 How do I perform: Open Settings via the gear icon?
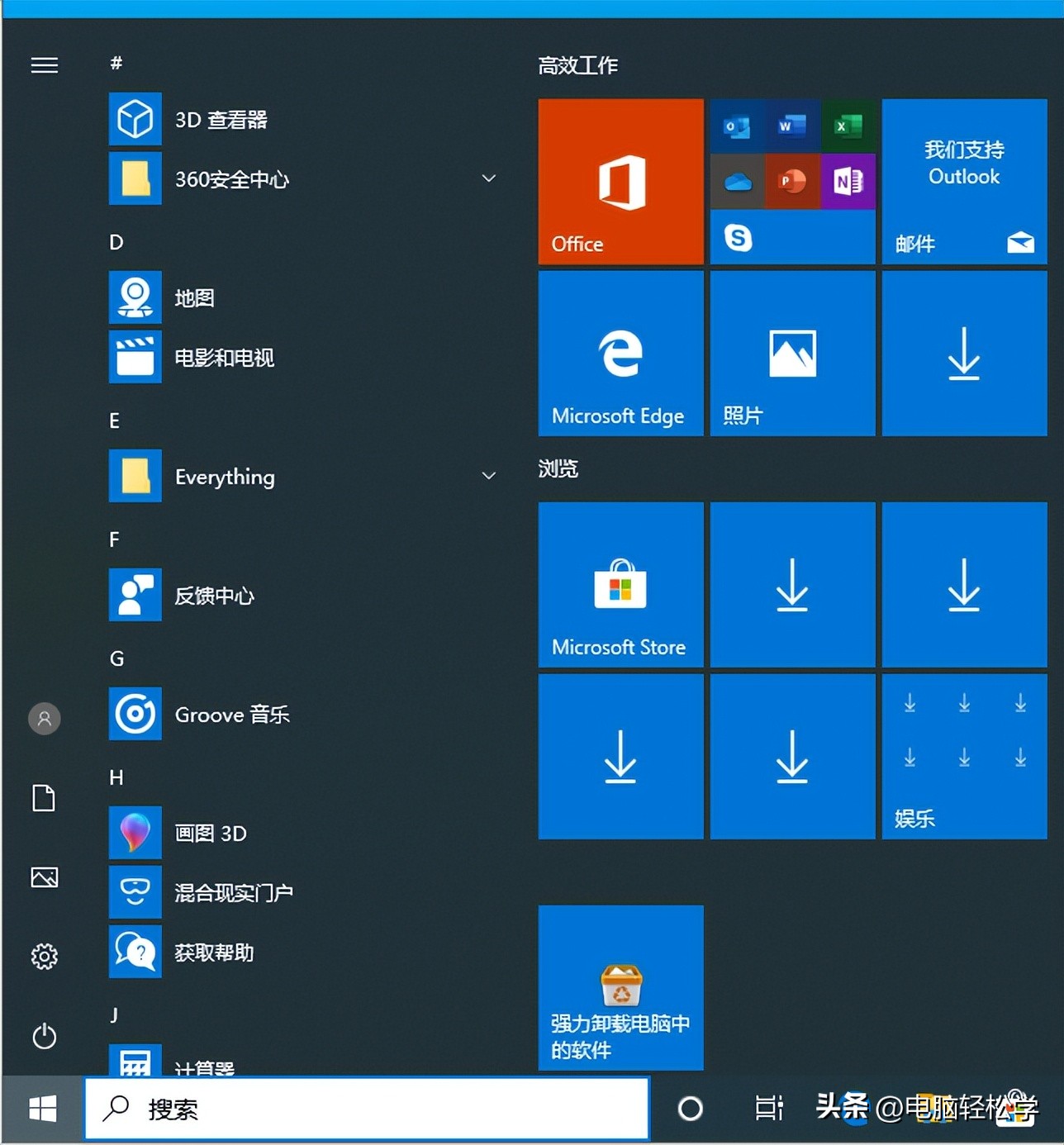click(x=45, y=957)
